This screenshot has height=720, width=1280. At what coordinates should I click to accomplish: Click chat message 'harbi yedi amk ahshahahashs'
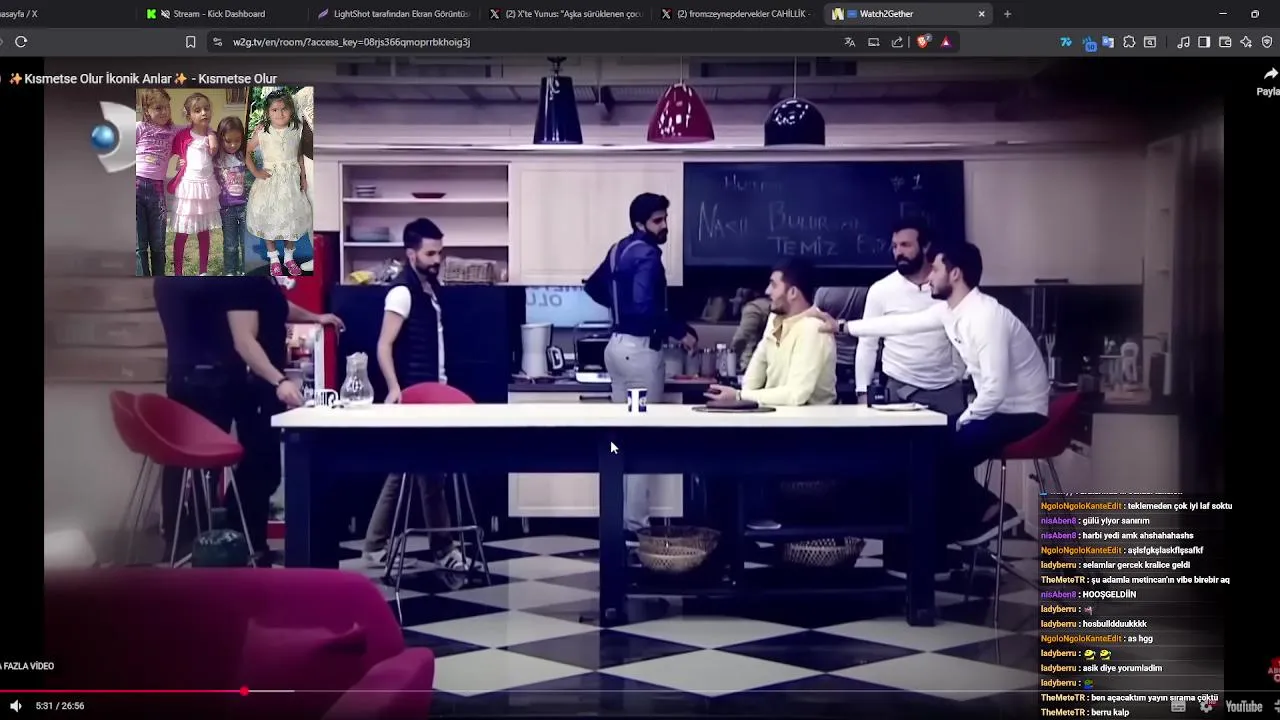pyautogui.click(x=1138, y=536)
